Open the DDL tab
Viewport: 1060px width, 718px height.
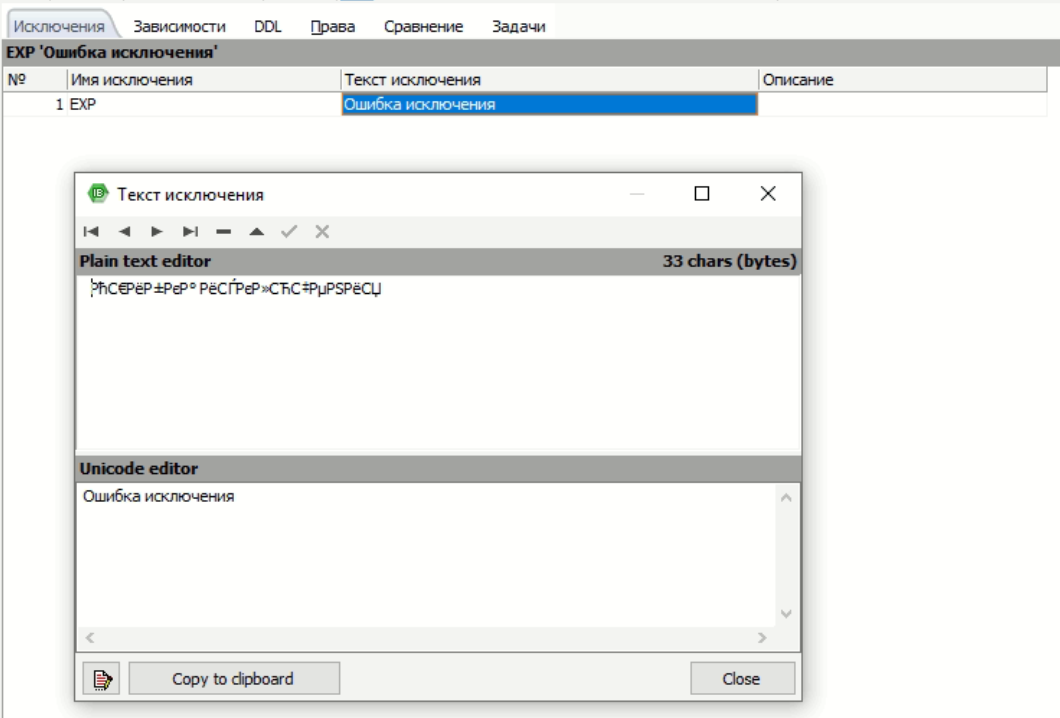[267, 26]
